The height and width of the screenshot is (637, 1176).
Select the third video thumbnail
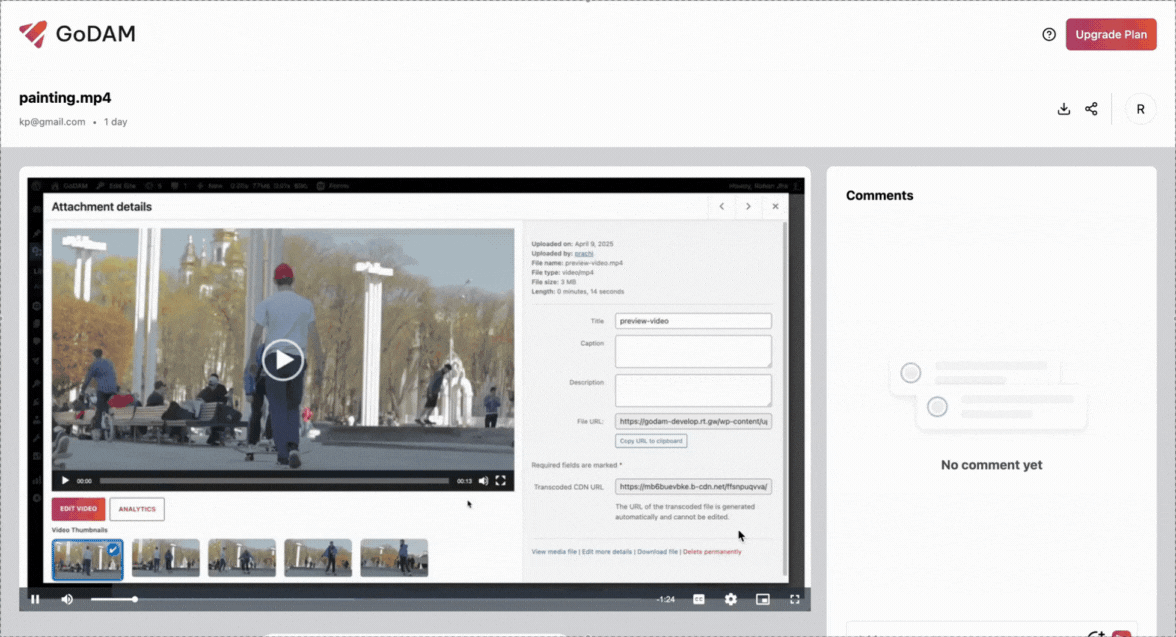click(242, 558)
